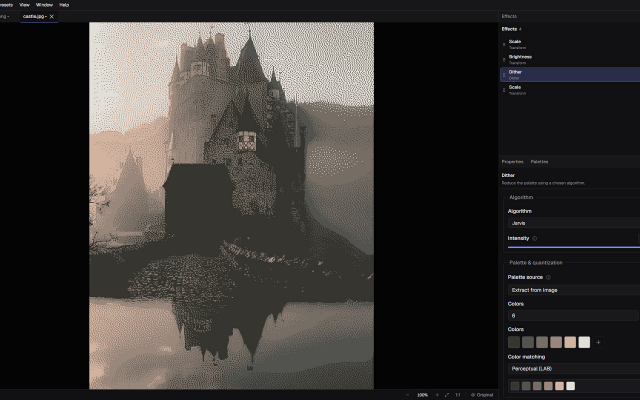
Task: Grab the drag handle of the Brightness effect
Action: 504,60
